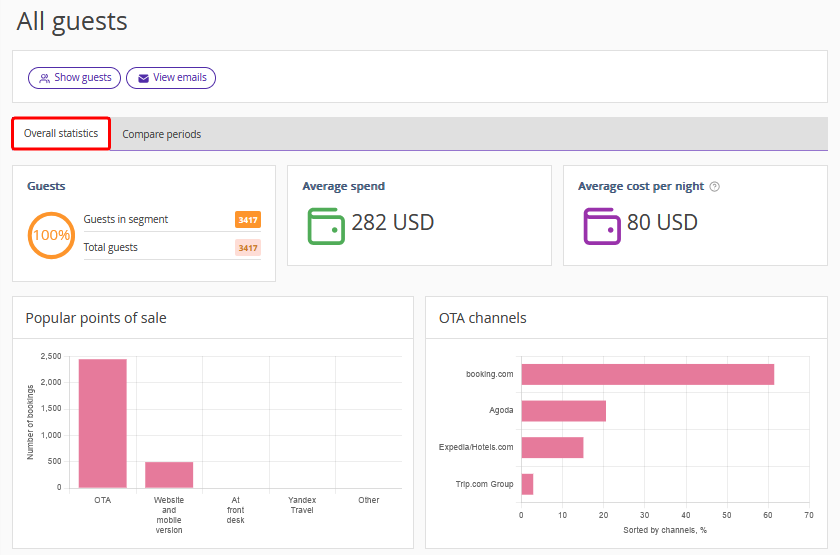Click the orange 3417 Guests in segment badge
The width and height of the screenshot is (840, 555).
point(247,220)
